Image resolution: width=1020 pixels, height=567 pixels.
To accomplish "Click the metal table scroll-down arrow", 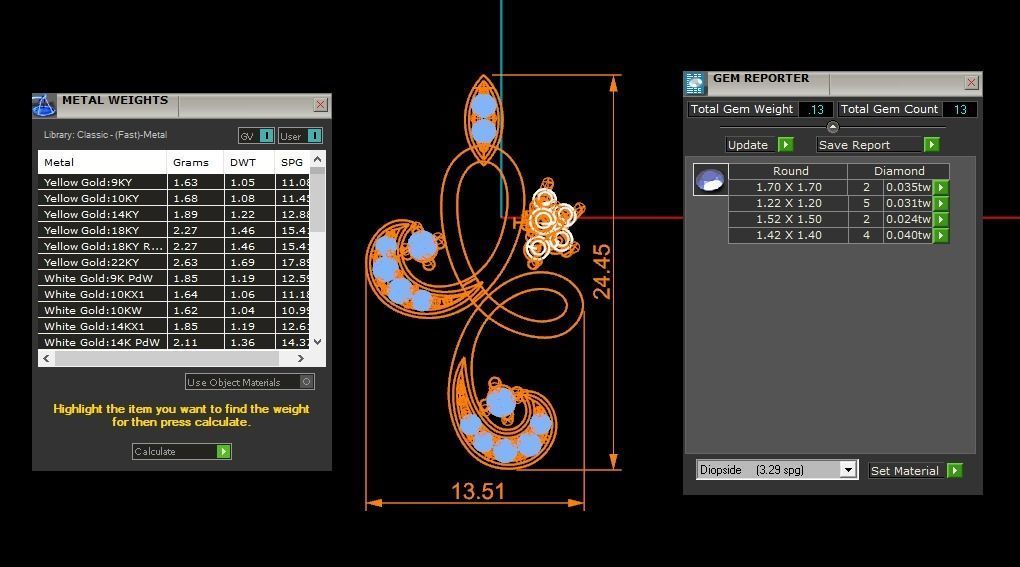I will click(x=317, y=342).
